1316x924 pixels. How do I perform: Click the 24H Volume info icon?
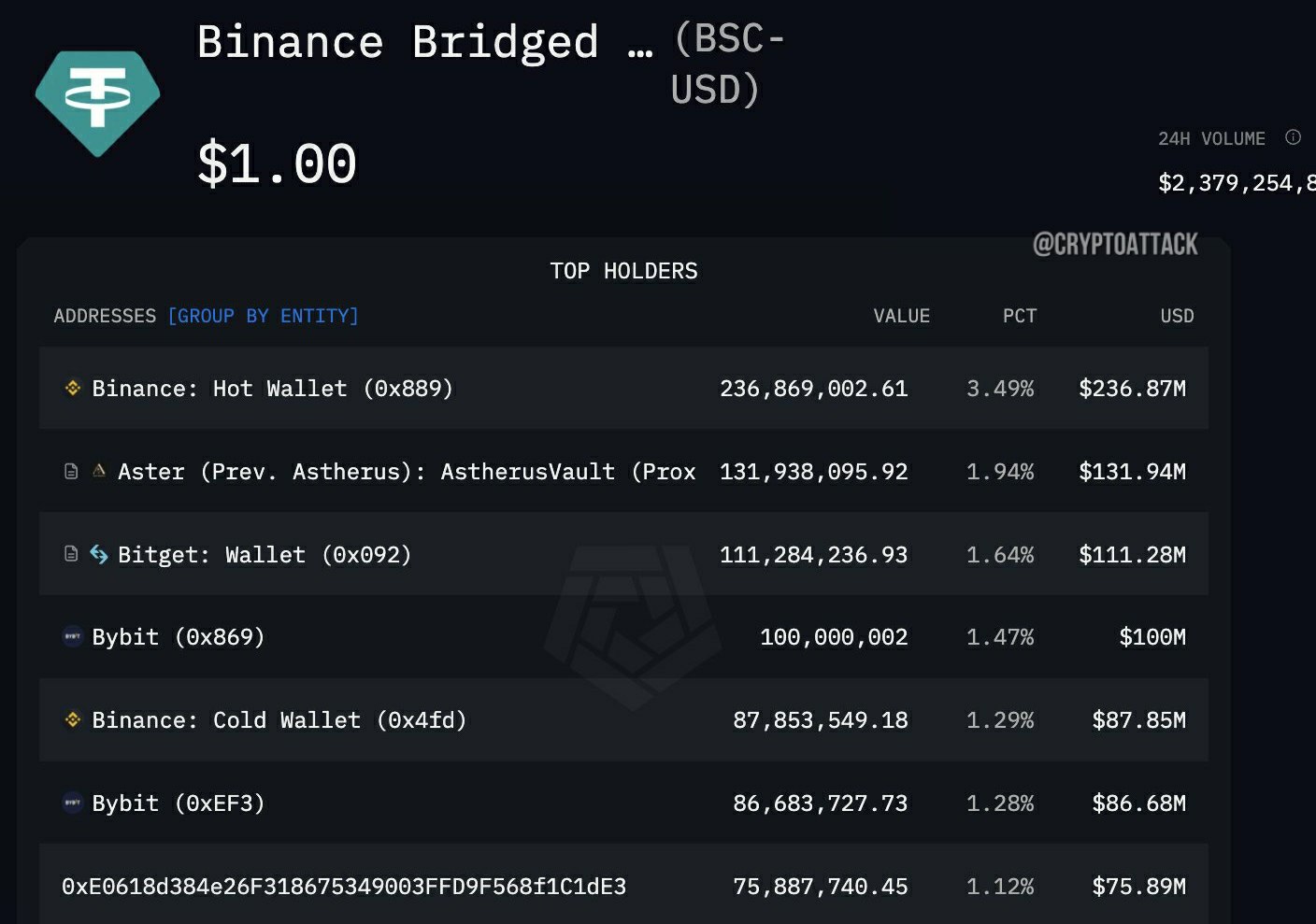point(1293,137)
